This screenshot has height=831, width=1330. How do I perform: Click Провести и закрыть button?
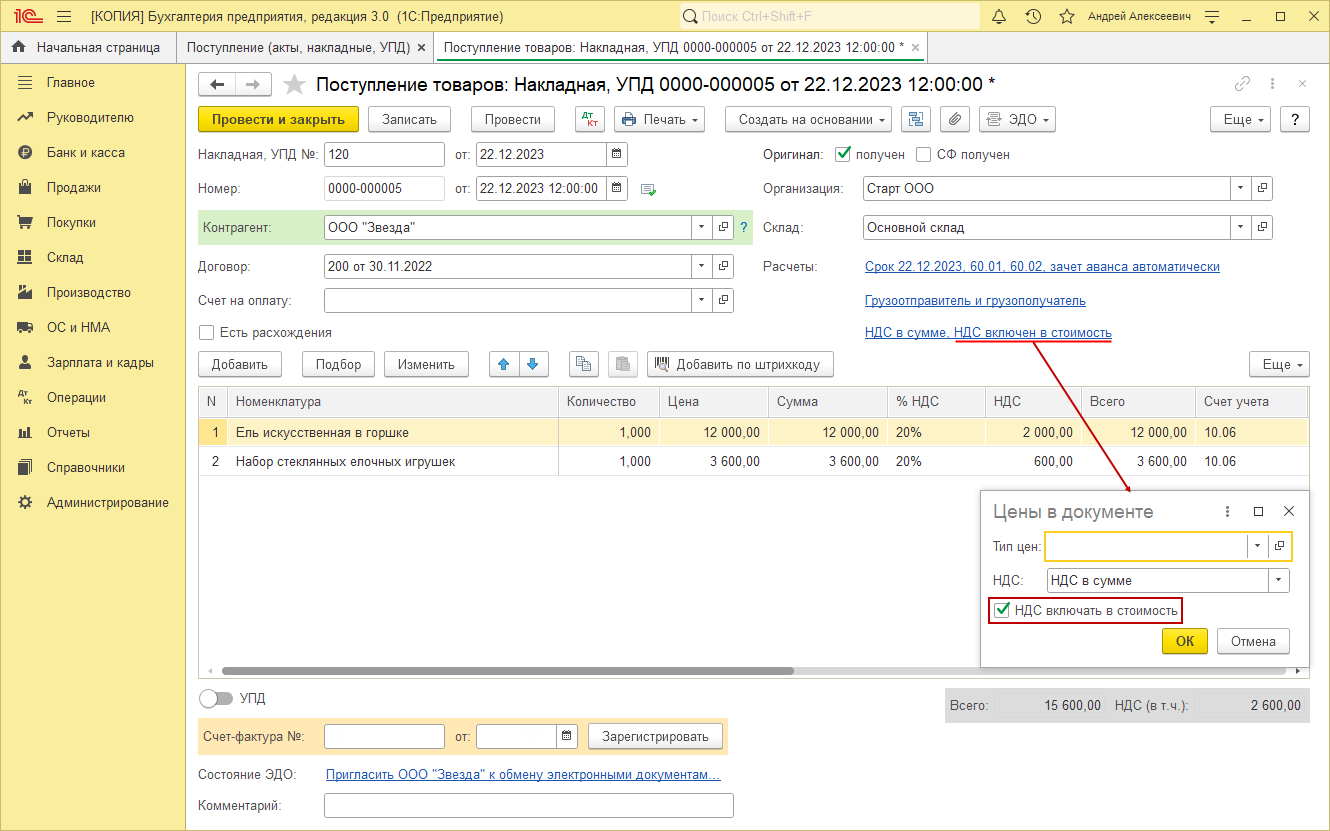(278, 119)
